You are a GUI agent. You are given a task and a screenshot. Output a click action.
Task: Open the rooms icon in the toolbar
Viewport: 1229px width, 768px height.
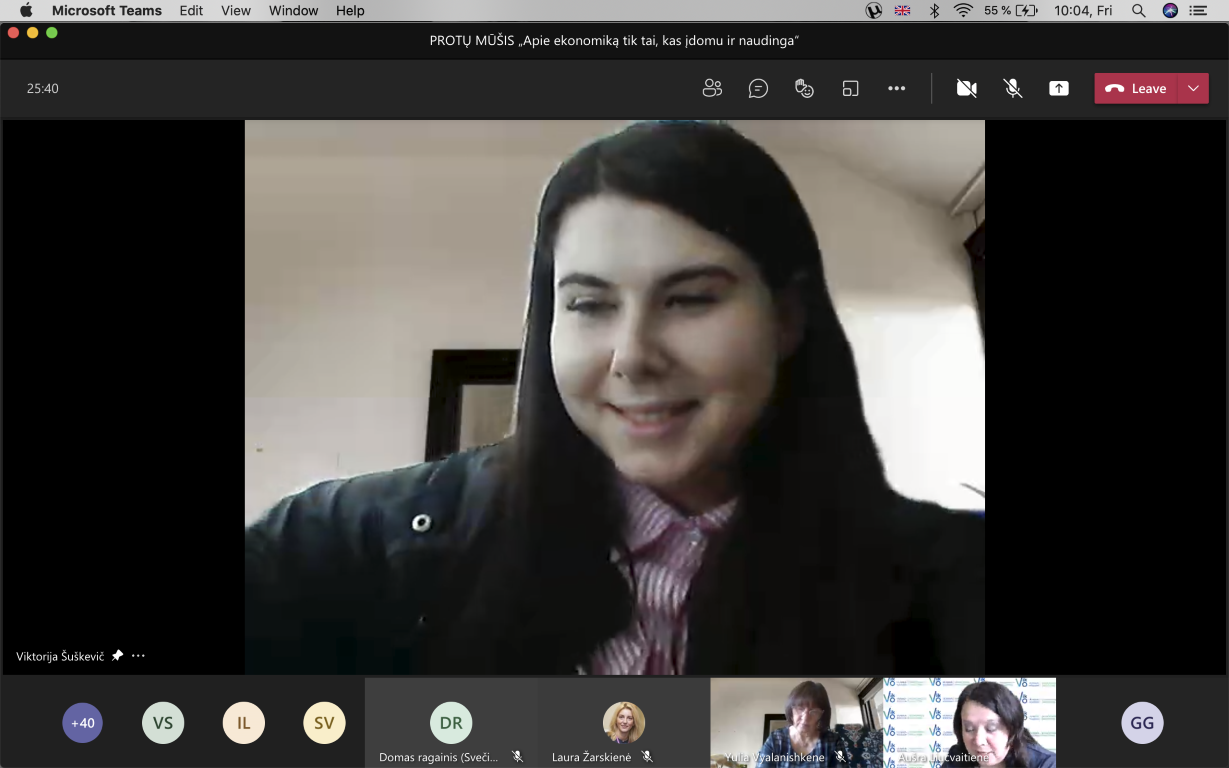click(850, 88)
